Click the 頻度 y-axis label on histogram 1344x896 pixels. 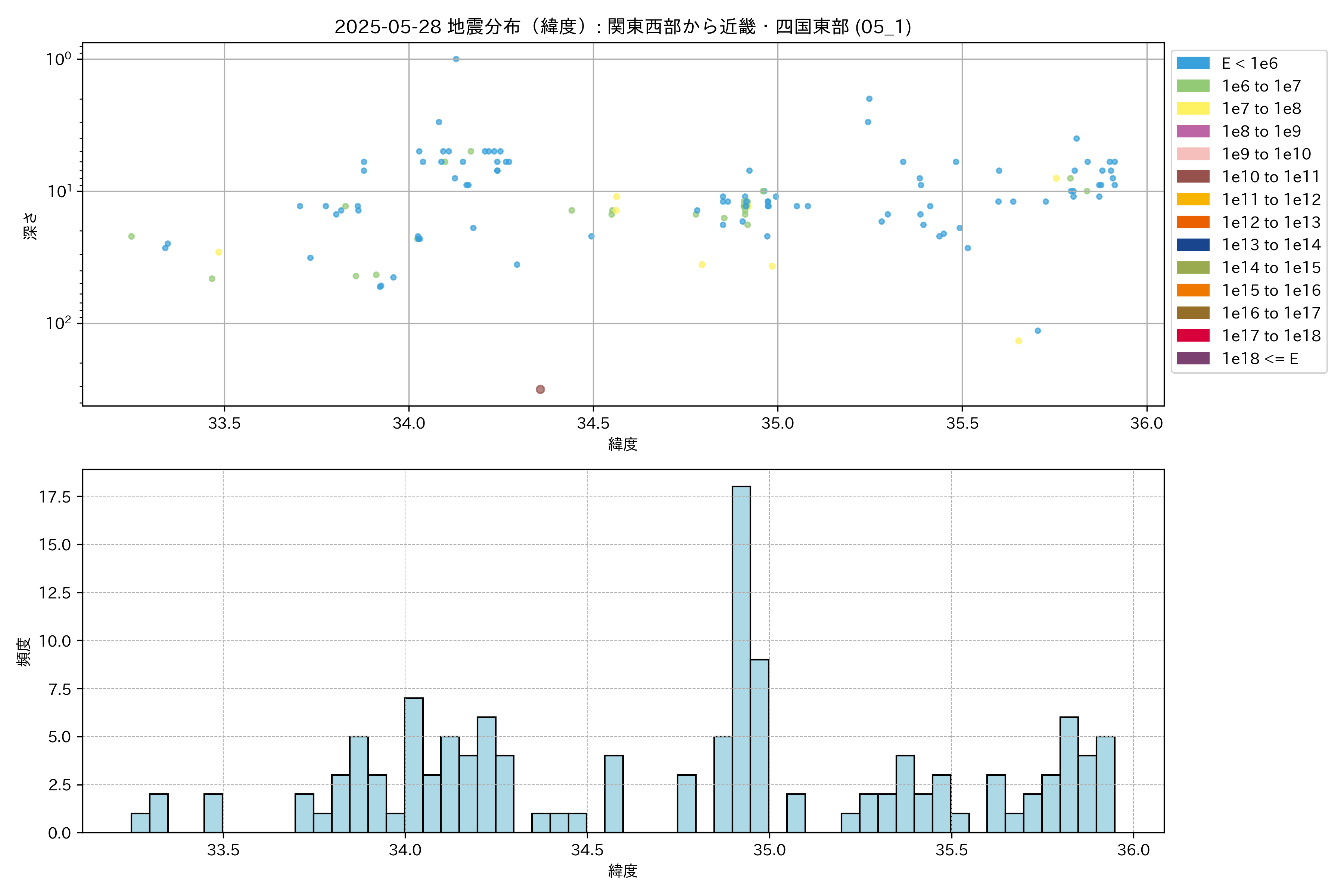(24, 651)
